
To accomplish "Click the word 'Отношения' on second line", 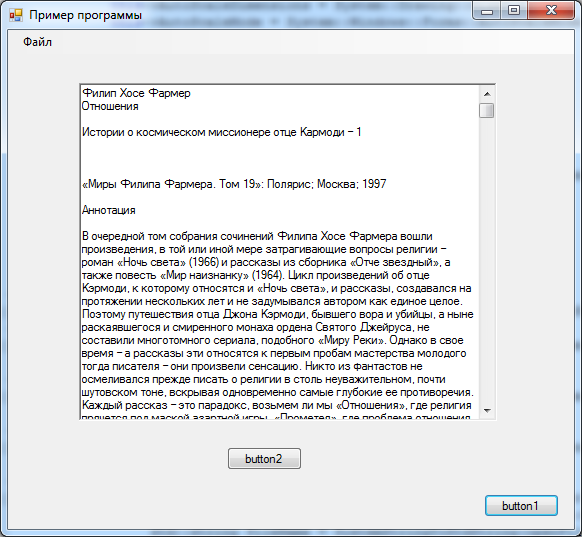I will point(110,106).
